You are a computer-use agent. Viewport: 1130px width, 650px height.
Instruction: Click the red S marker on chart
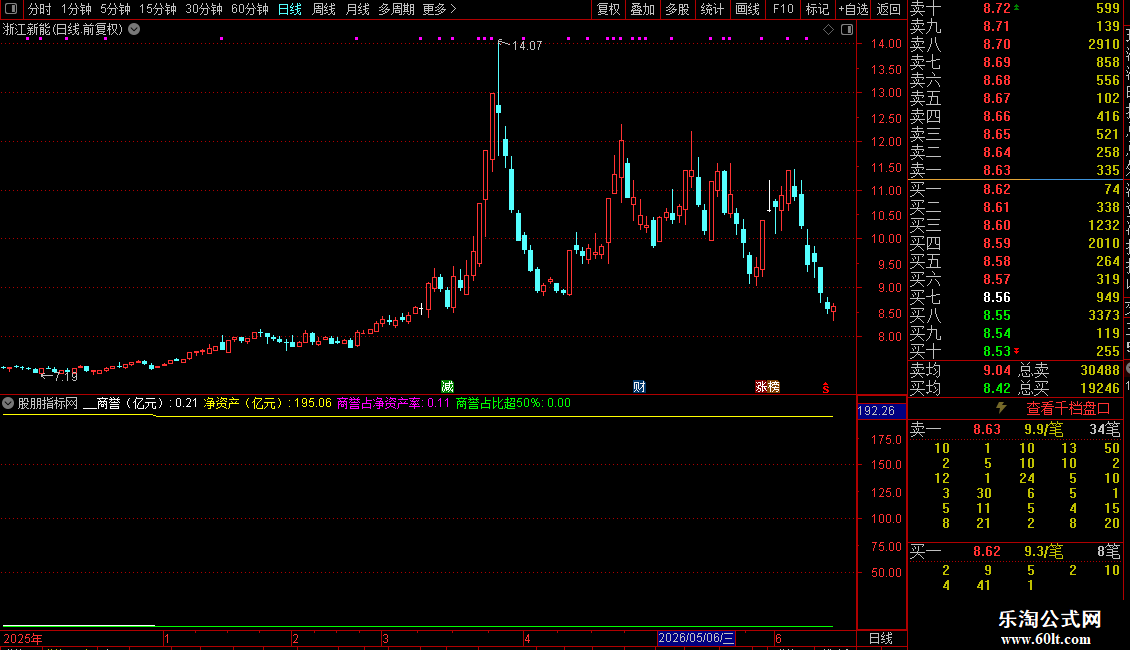(826, 388)
